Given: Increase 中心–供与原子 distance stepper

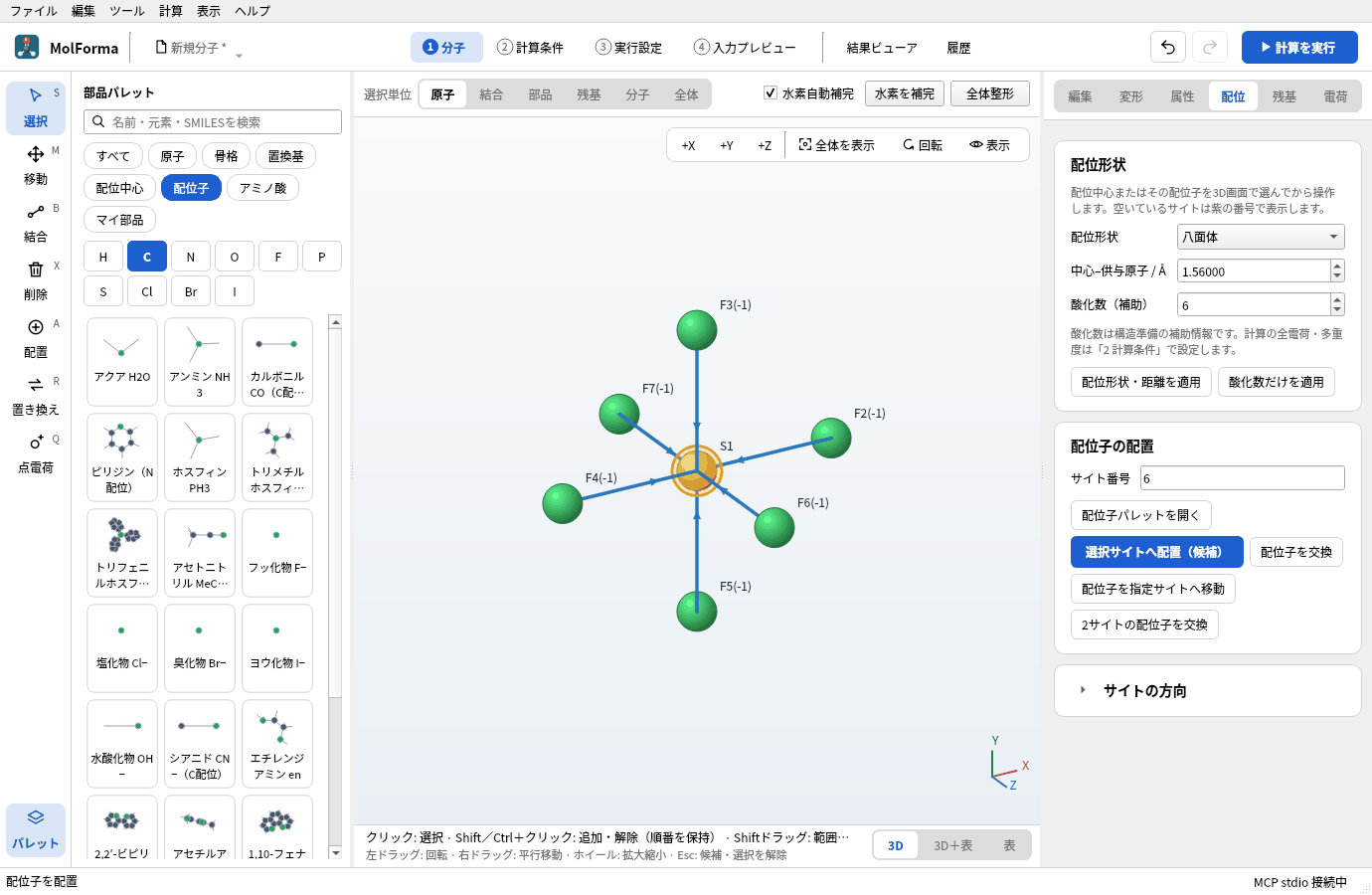Looking at the screenshot, I should click(1337, 266).
